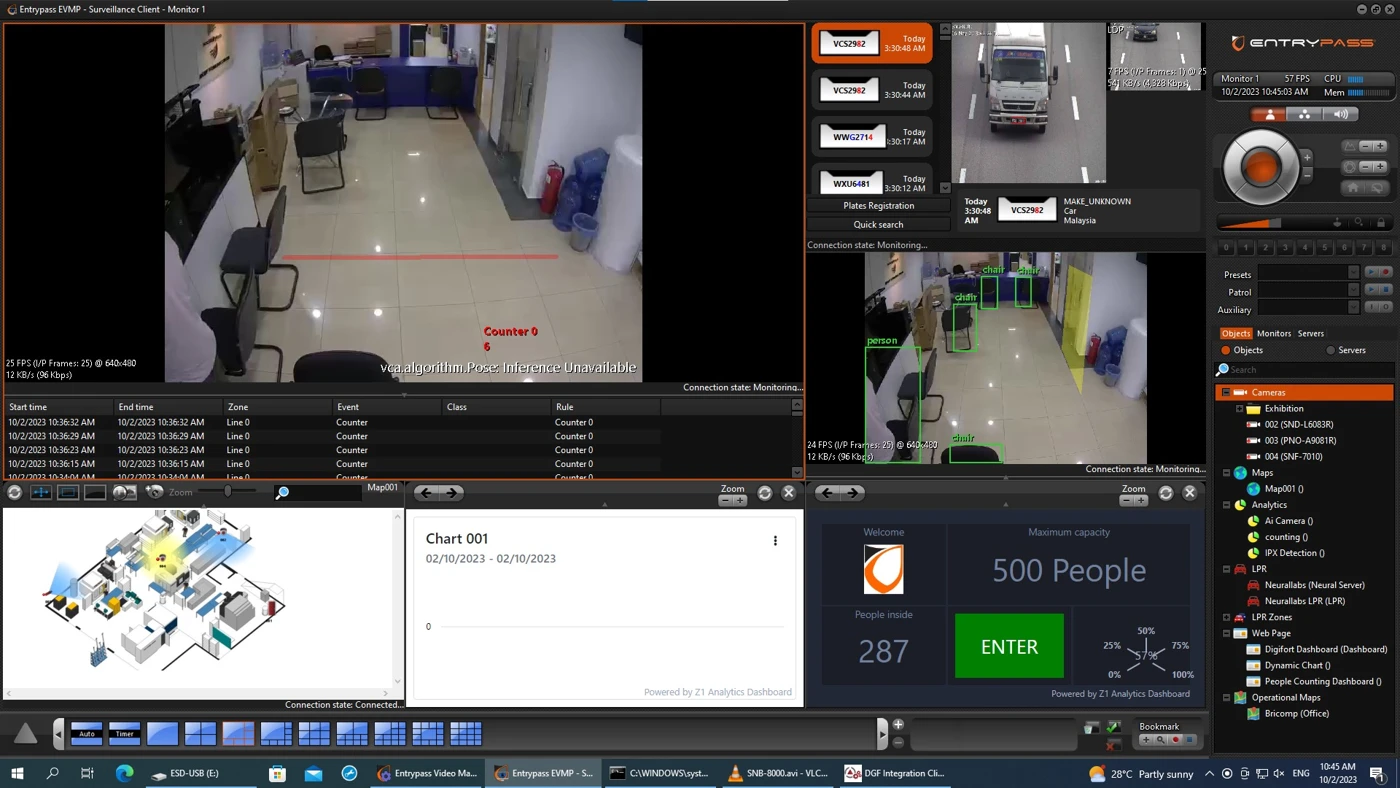Select the Objects tab
The width and height of the screenshot is (1400, 788).
(x=1236, y=334)
